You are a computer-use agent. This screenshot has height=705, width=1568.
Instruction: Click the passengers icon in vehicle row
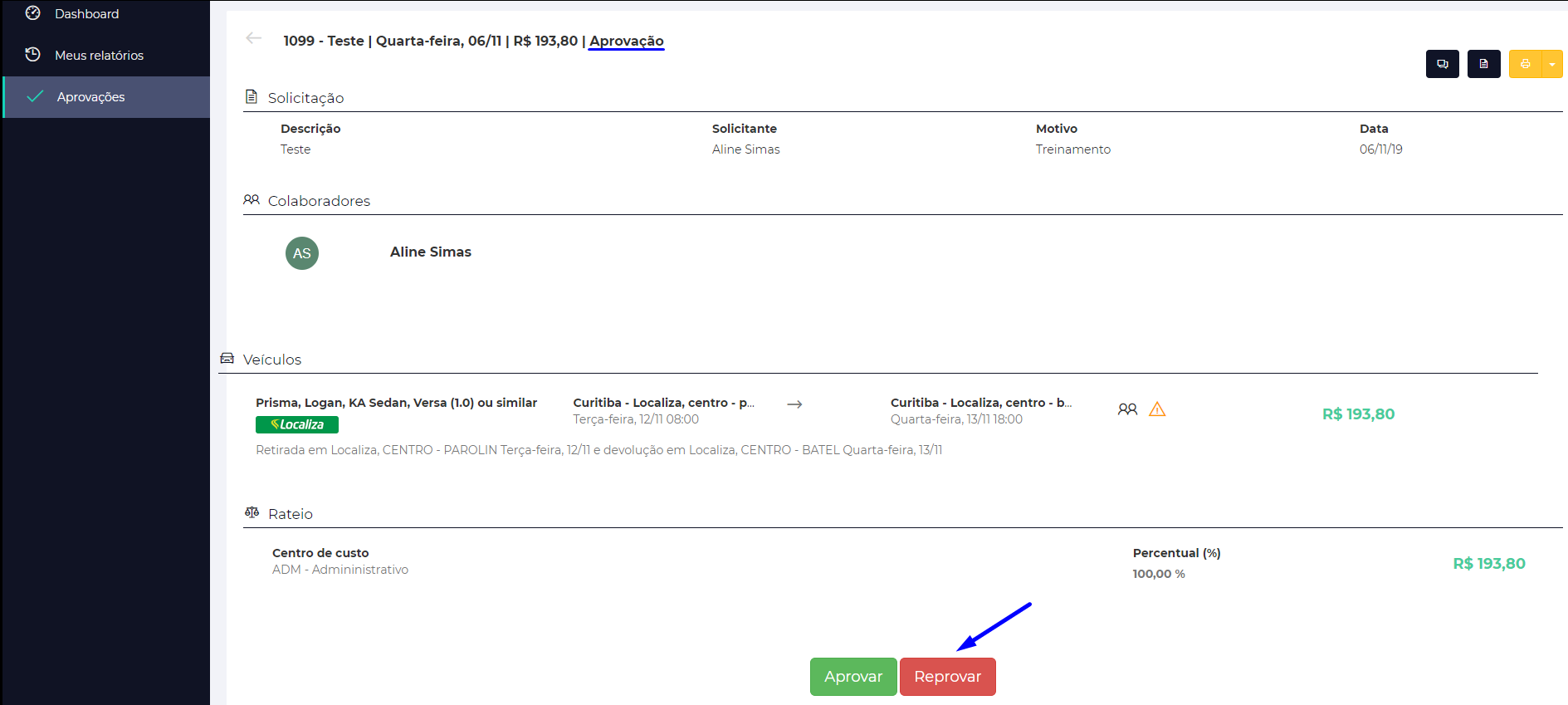[x=1127, y=409]
